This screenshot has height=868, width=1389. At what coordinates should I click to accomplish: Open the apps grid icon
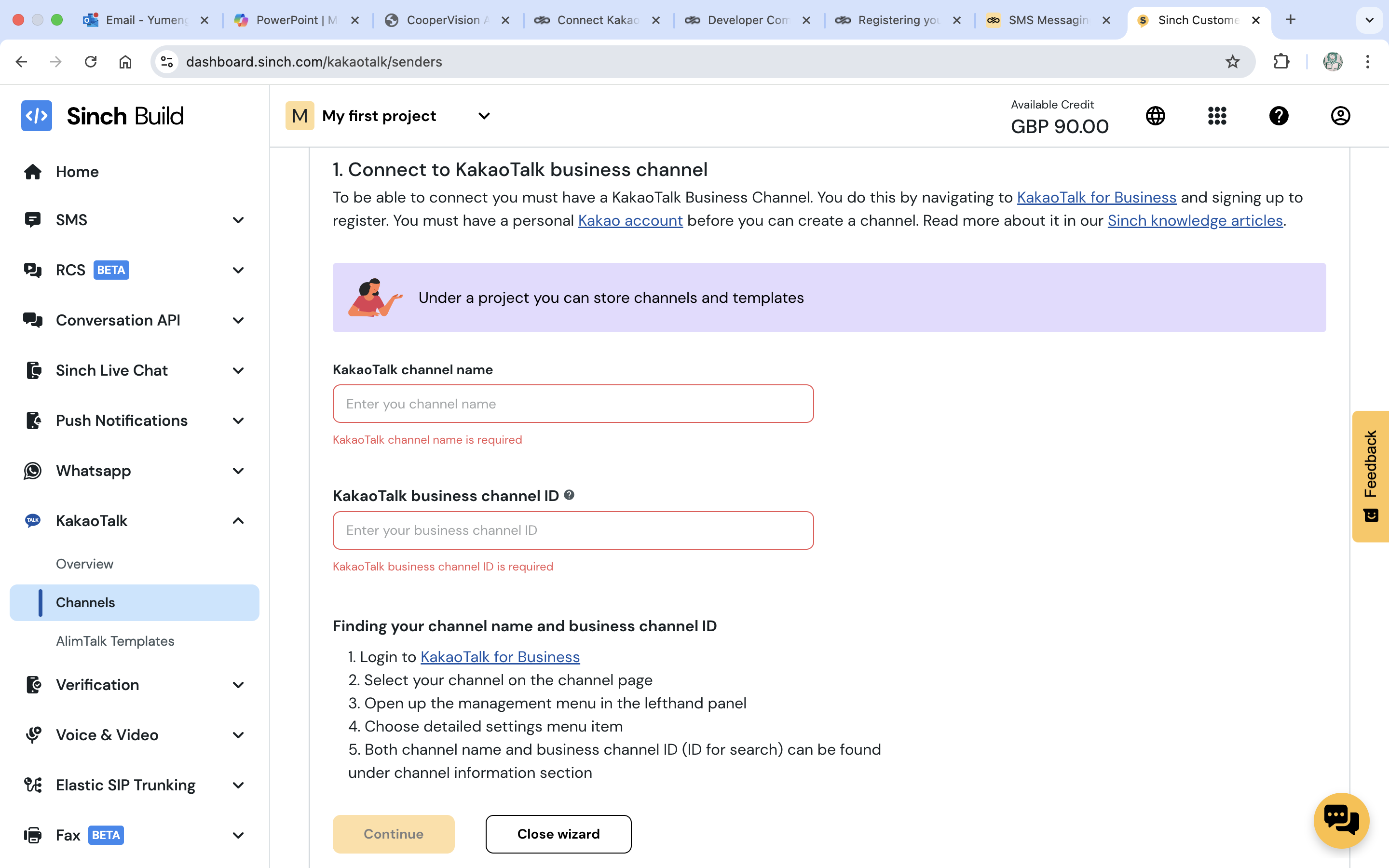click(x=1216, y=115)
